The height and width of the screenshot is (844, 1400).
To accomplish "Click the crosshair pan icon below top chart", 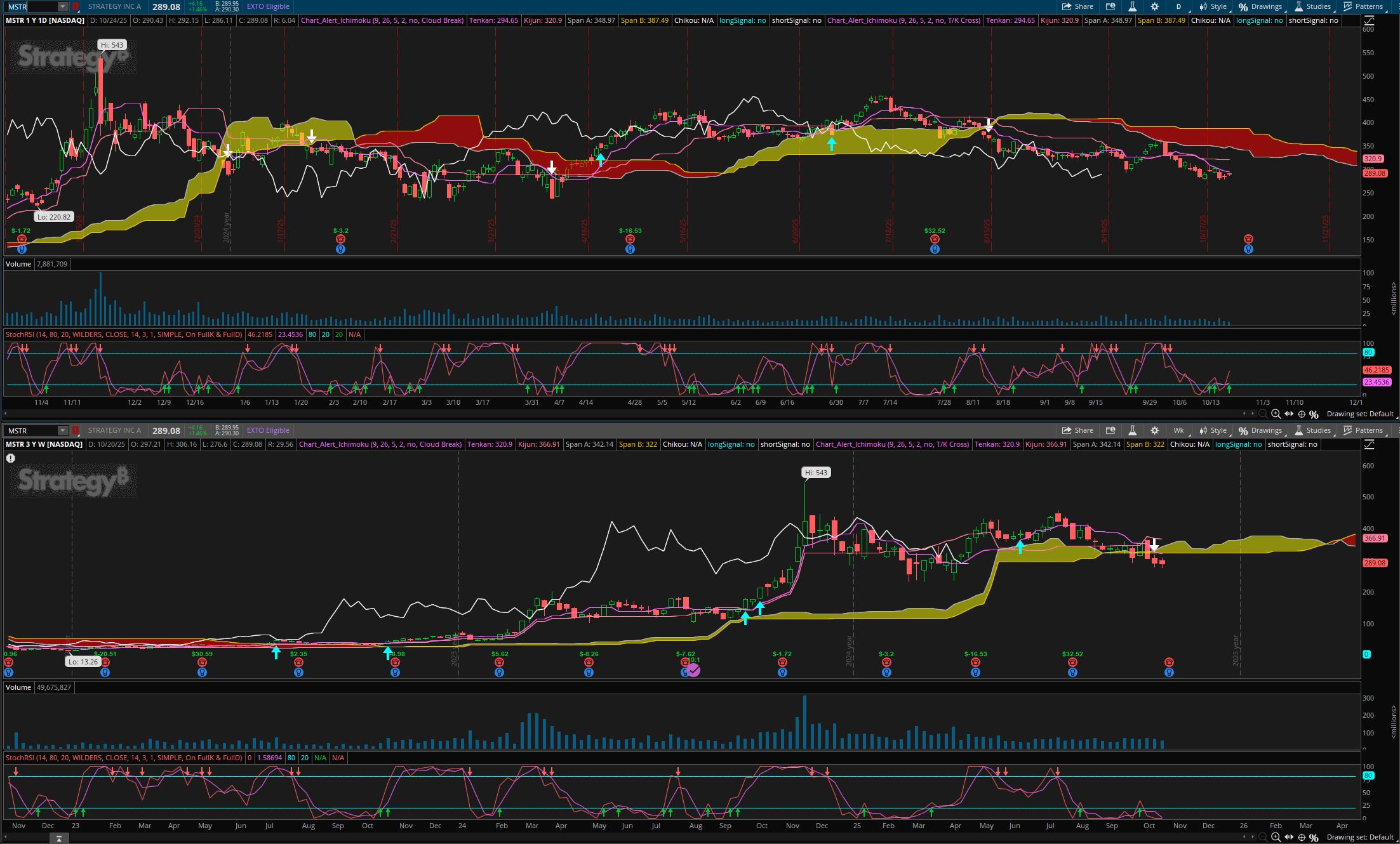I will (1302, 414).
